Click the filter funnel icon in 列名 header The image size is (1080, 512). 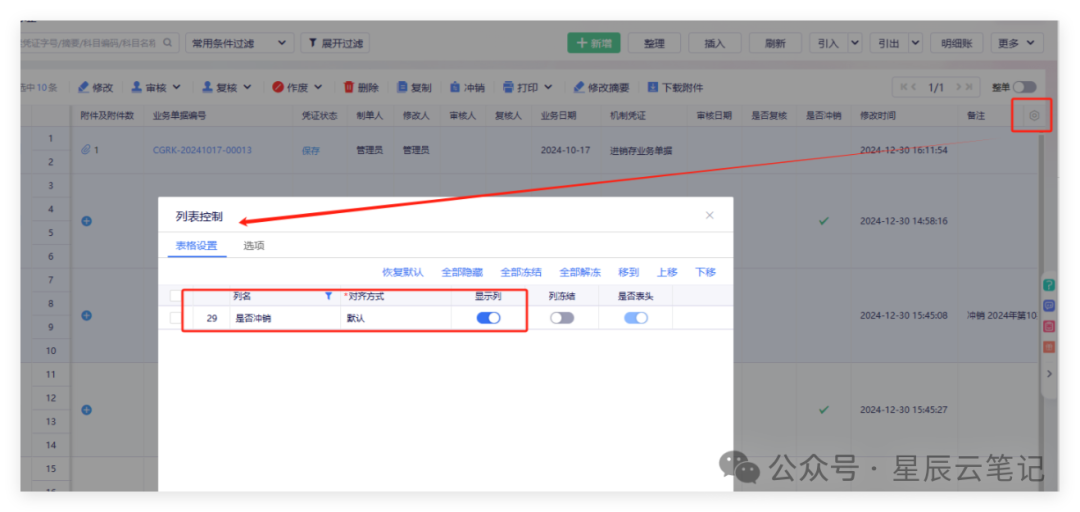[329, 296]
